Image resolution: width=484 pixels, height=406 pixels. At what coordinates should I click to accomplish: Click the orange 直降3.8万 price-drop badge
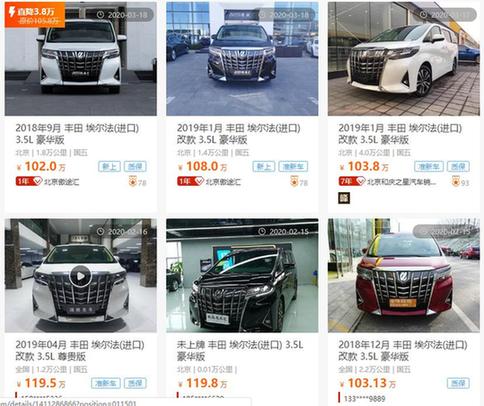point(35,15)
